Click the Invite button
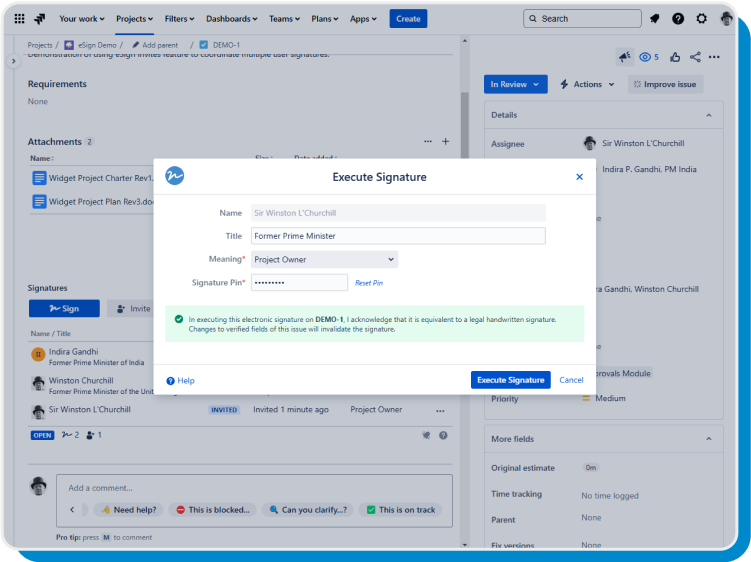The height and width of the screenshot is (562, 751). (130, 309)
